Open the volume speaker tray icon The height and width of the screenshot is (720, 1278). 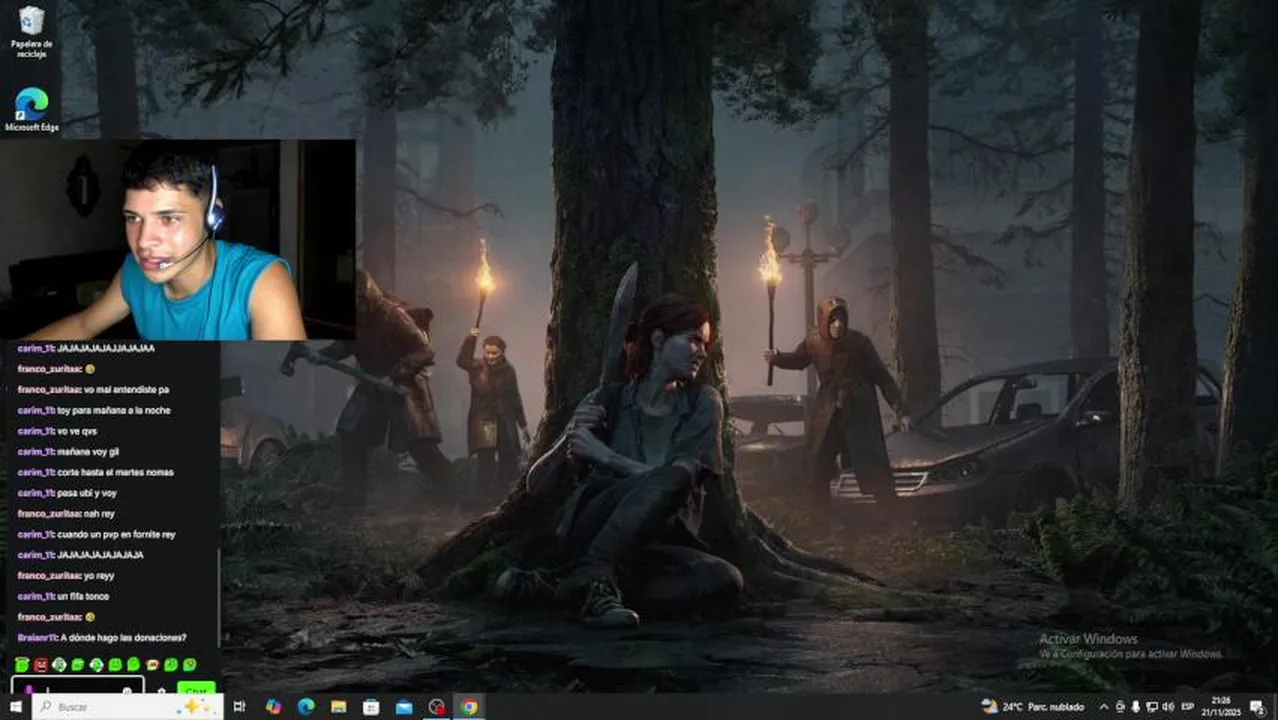click(x=1169, y=707)
